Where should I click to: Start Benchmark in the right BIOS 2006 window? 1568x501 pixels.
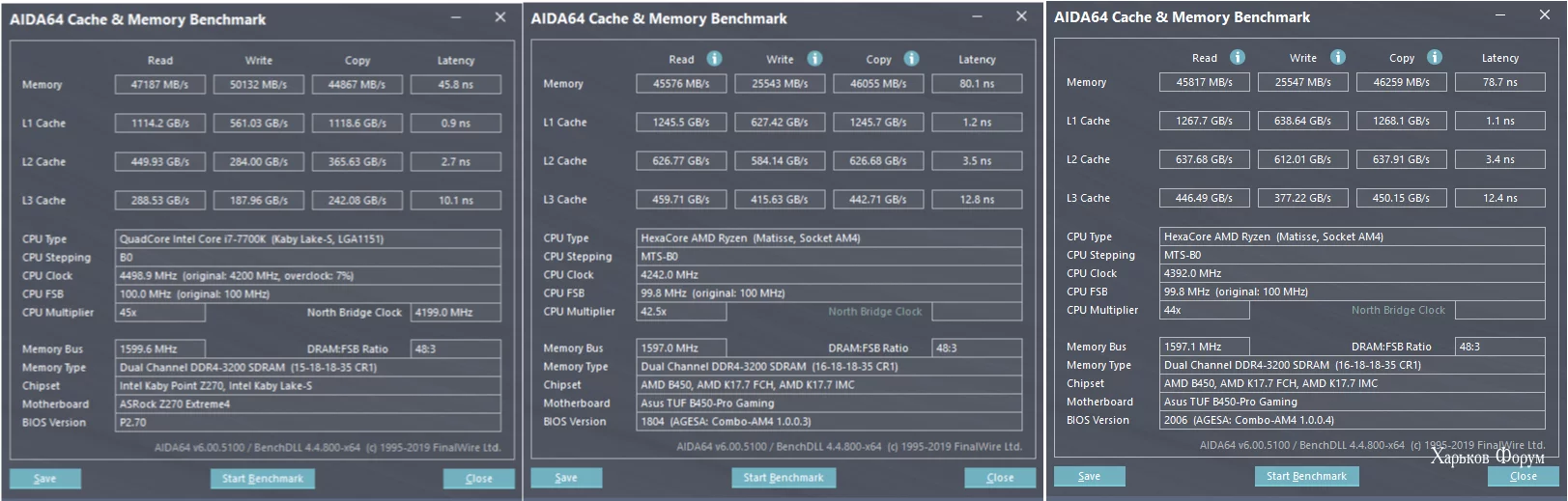point(1306,476)
